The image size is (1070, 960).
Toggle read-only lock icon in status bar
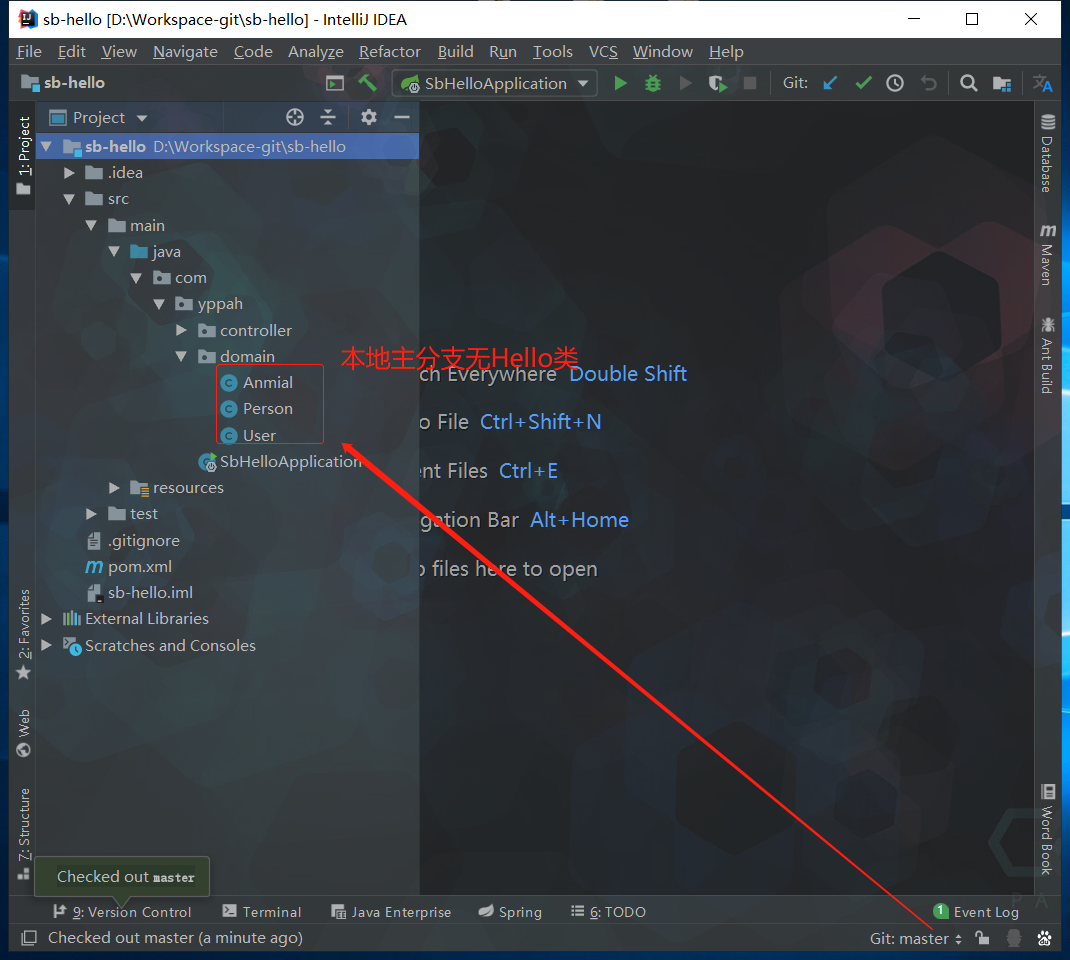[983, 938]
